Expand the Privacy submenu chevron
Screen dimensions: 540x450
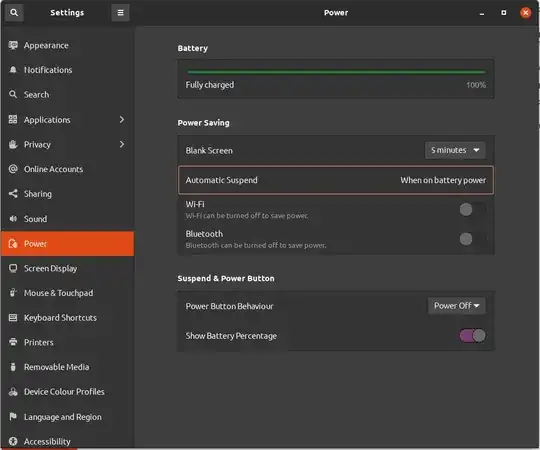122,144
